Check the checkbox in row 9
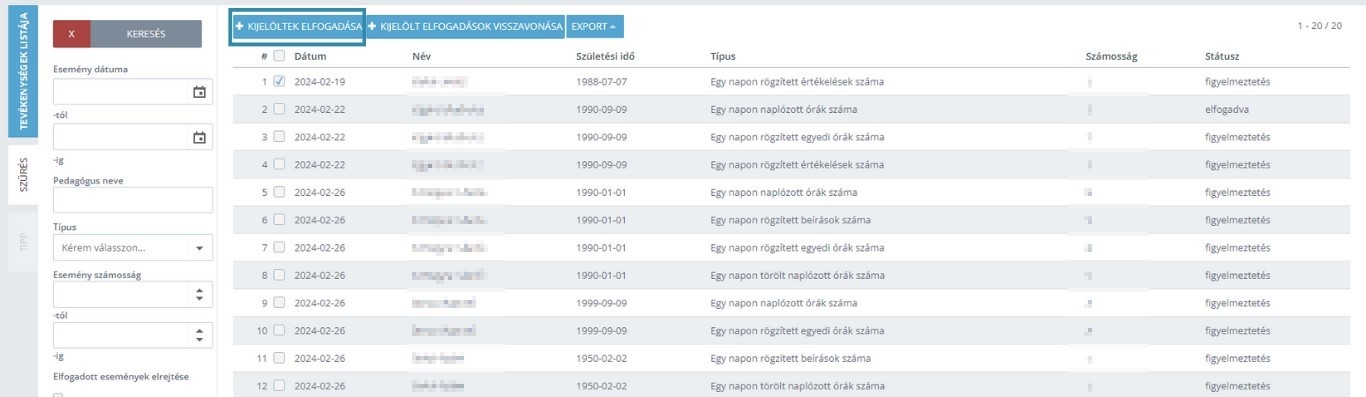This screenshot has width=1366, height=397. tap(279, 302)
